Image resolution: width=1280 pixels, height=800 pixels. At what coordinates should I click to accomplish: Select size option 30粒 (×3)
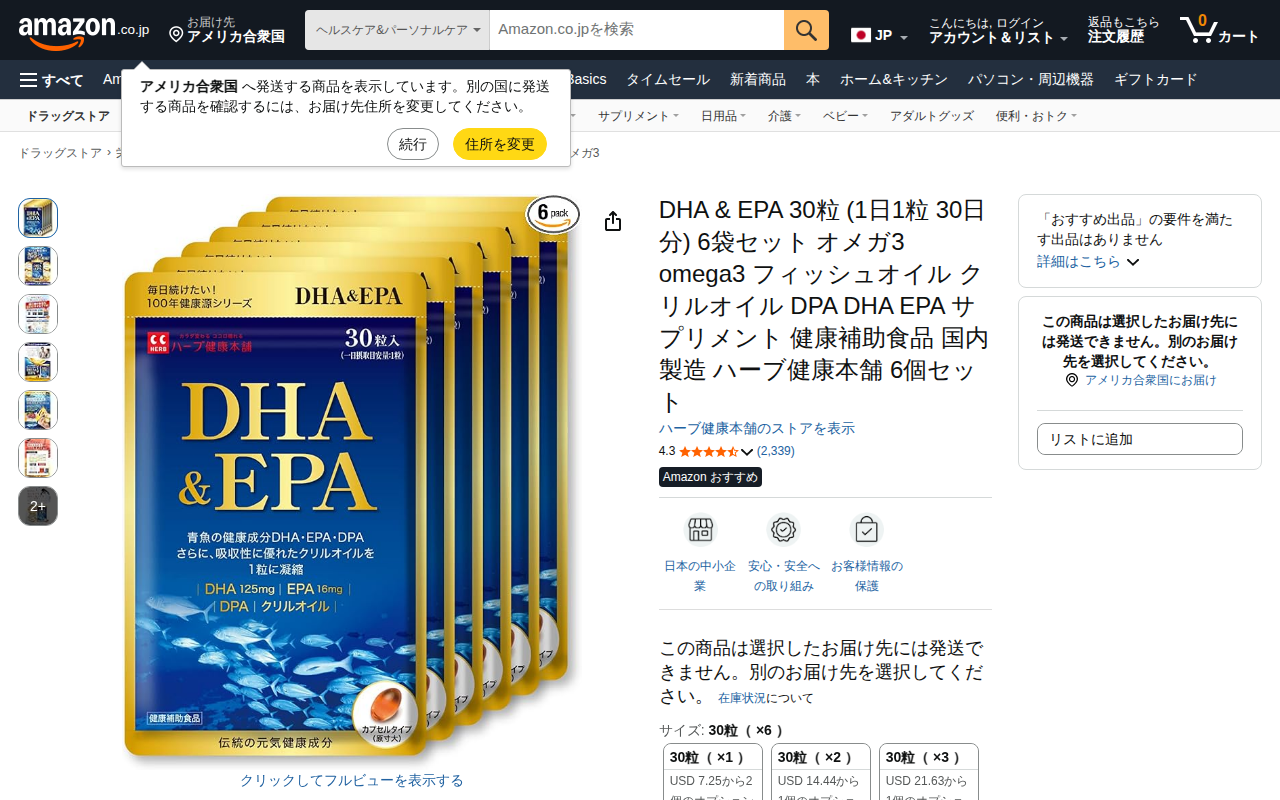point(929,771)
